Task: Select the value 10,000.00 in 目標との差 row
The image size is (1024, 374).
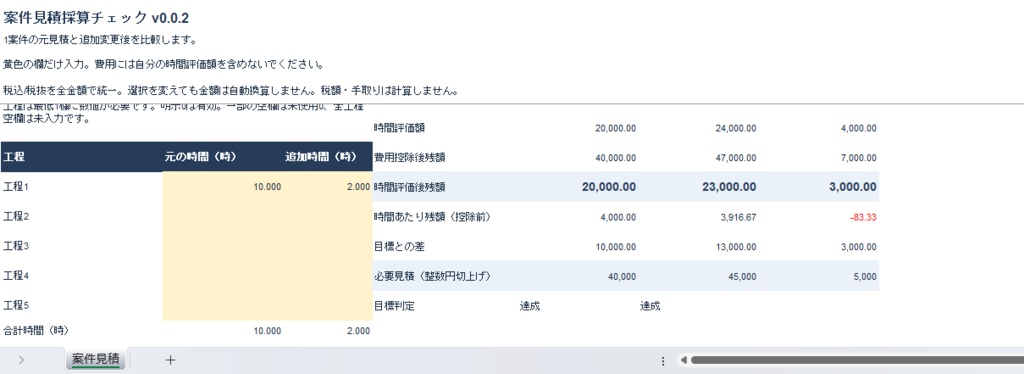Action: coord(615,246)
